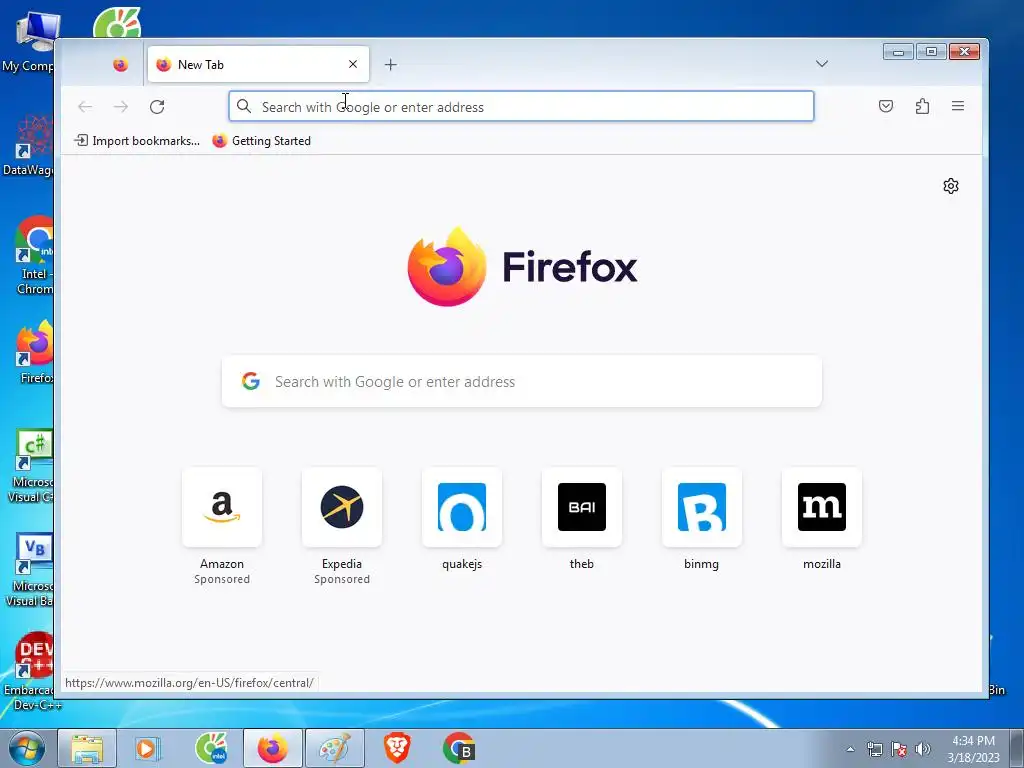Screen dimensions: 1024x768
Task: Launch Brave browser from taskbar
Action: click(x=396, y=748)
